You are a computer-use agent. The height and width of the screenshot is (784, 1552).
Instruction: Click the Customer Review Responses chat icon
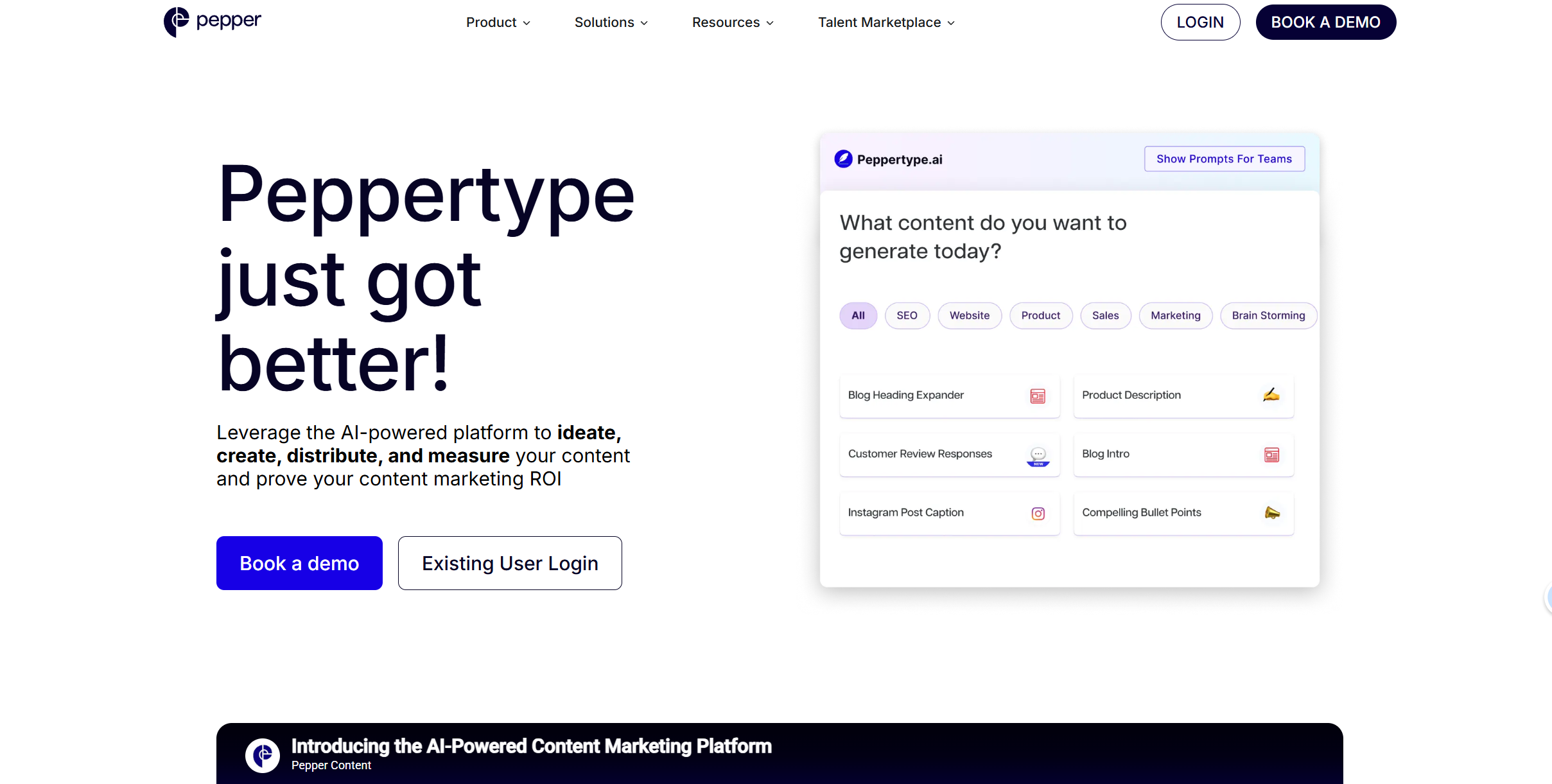click(x=1038, y=456)
